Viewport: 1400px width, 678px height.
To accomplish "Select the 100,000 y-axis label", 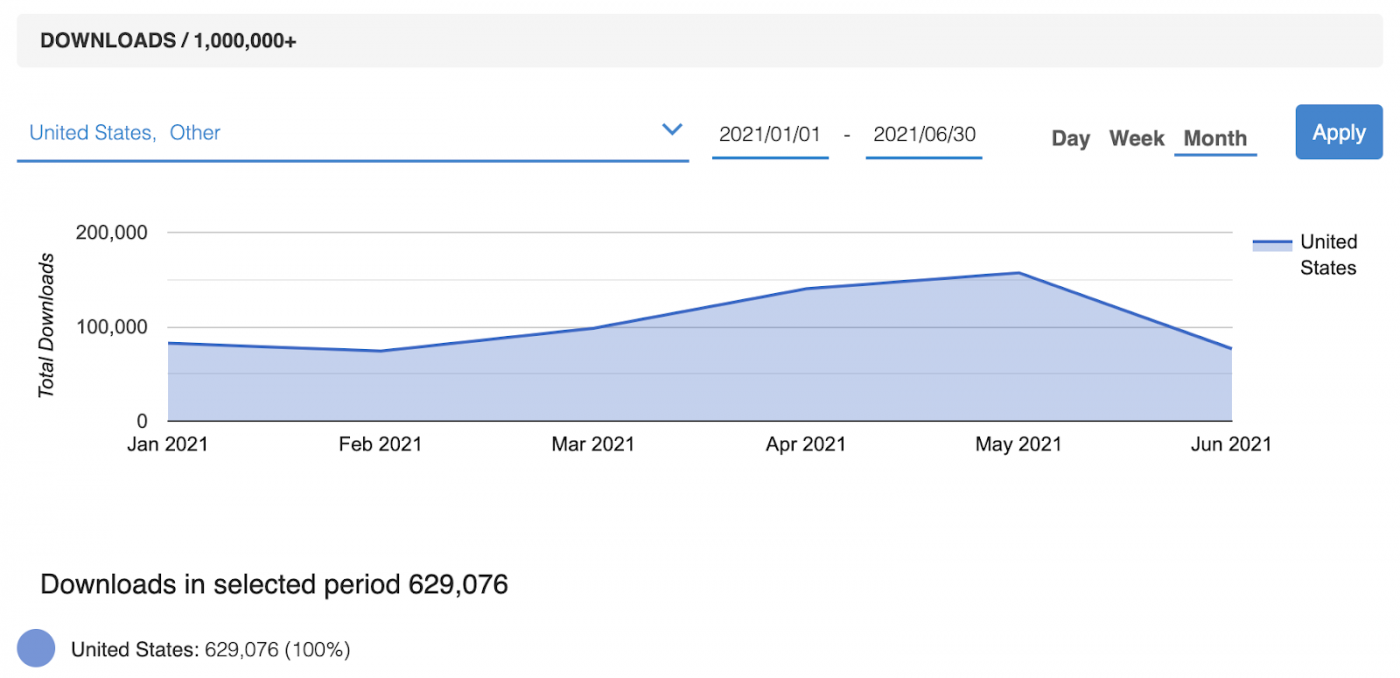I will pos(111,327).
